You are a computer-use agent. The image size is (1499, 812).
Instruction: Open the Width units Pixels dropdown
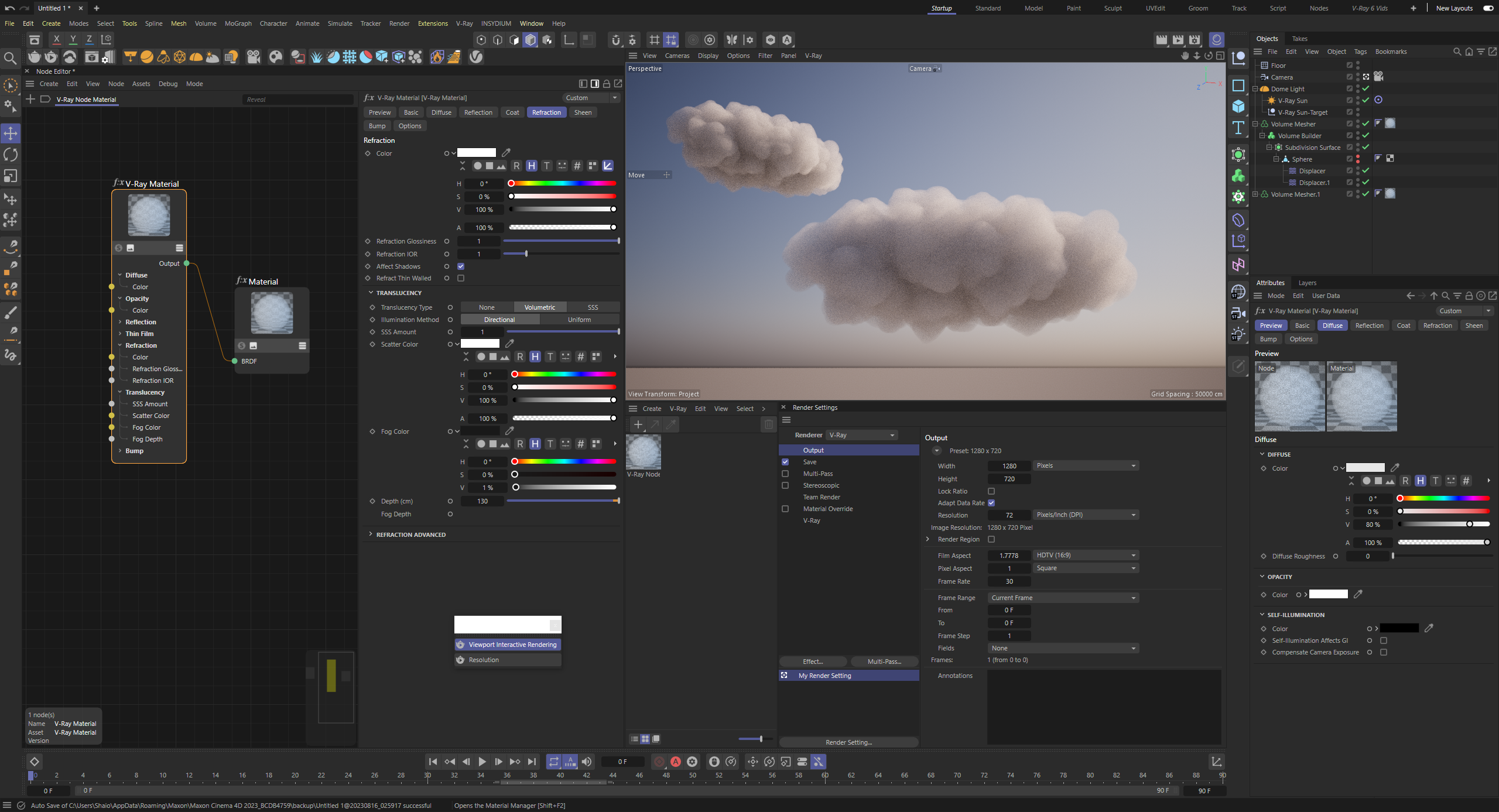(x=1086, y=465)
